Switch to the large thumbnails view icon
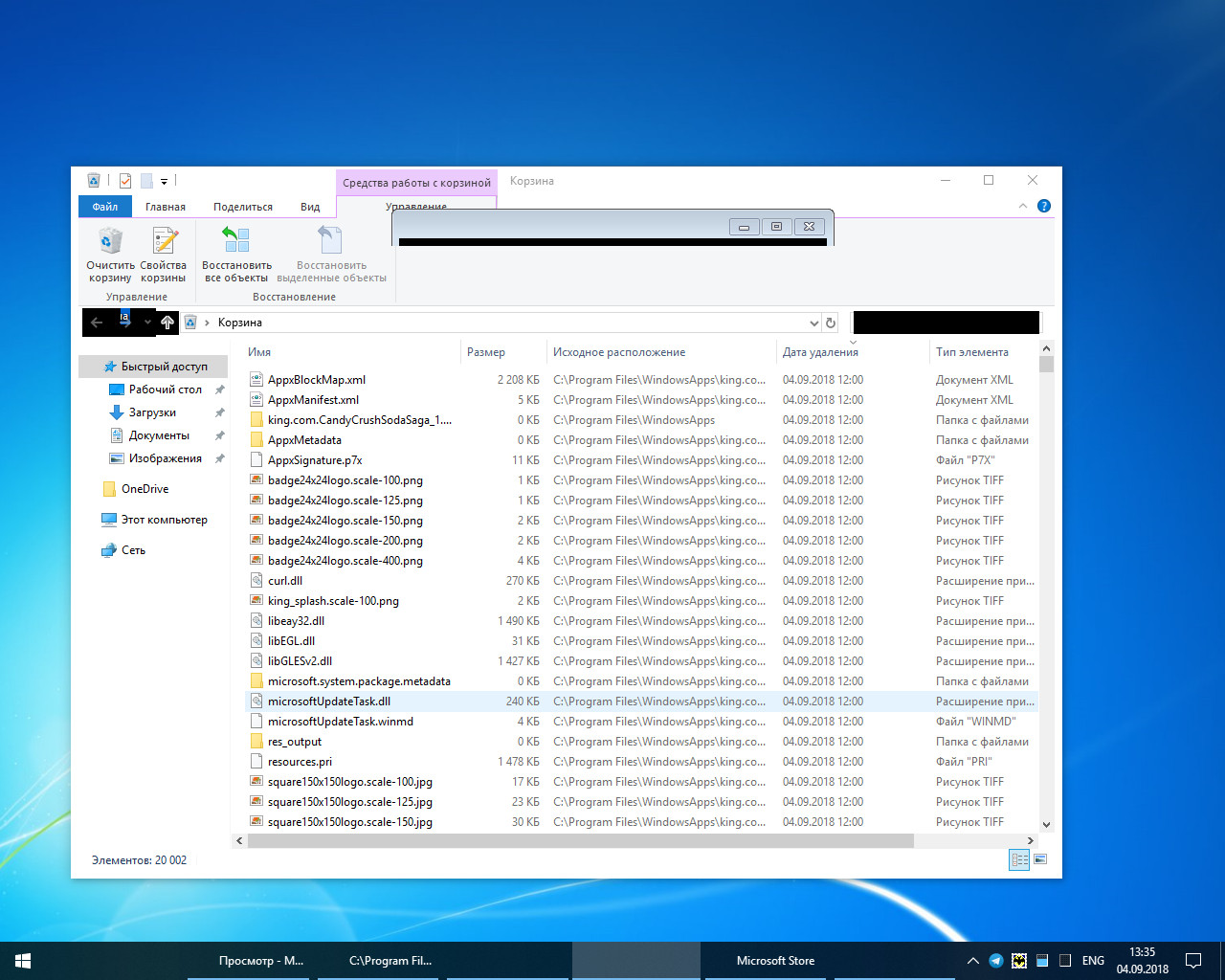 (1040, 859)
